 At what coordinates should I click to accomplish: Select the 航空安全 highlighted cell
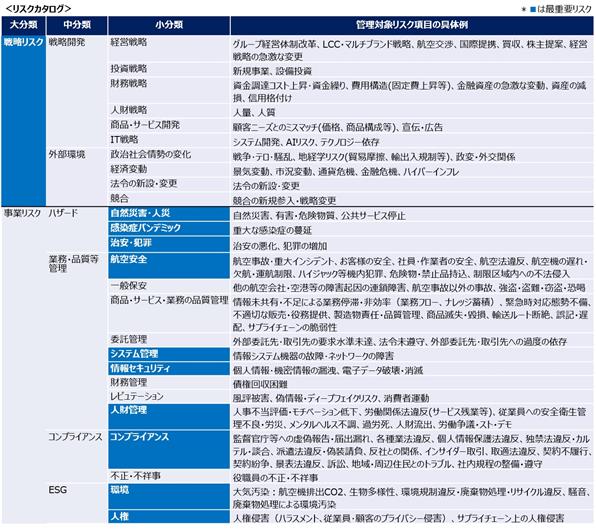169,265
